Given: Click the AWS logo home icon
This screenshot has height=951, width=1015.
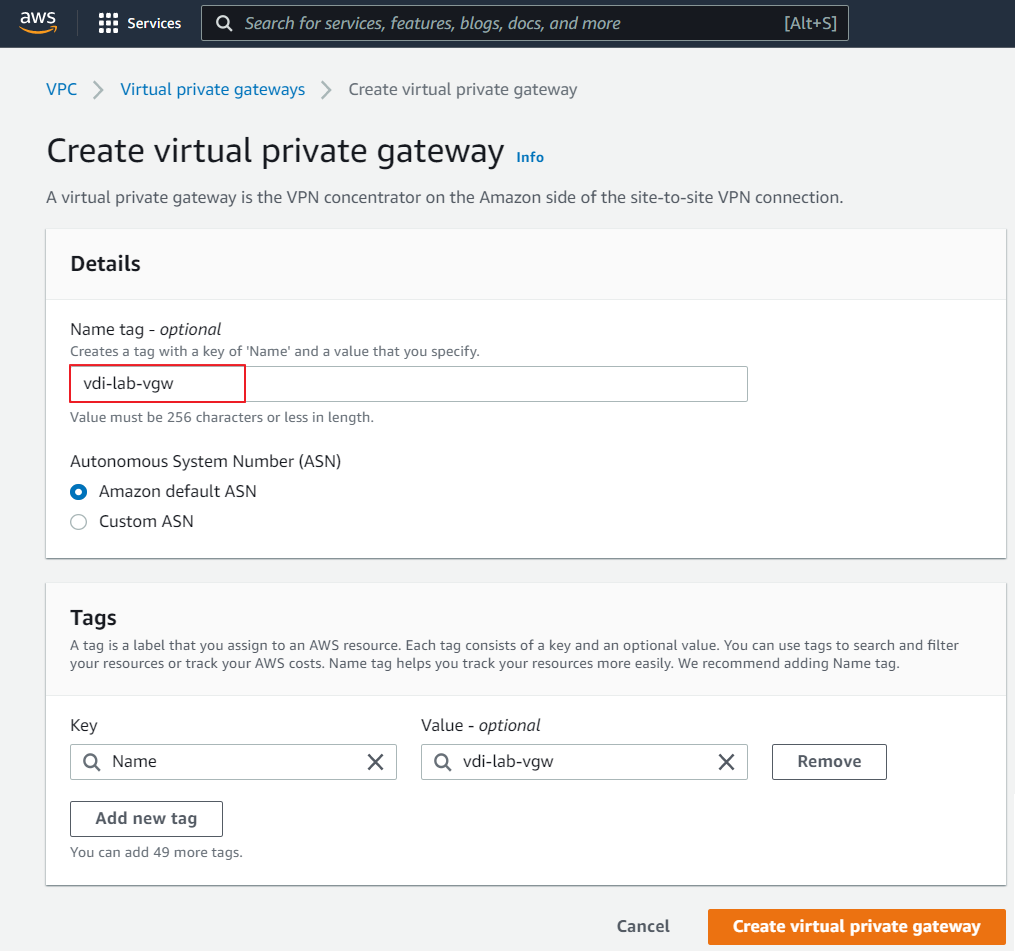Looking at the screenshot, I should coord(37,22).
